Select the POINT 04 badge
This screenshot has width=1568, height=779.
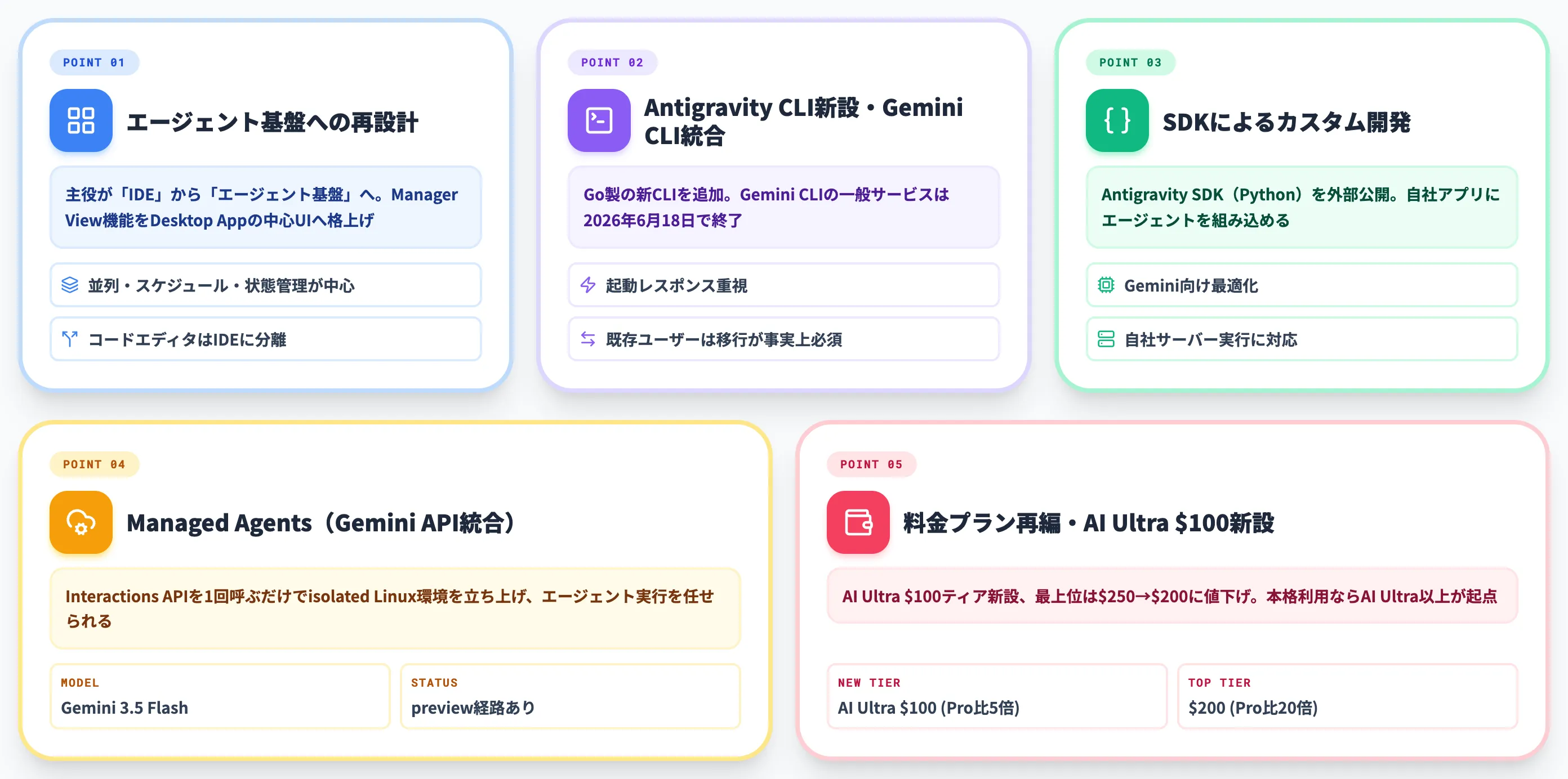click(x=95, y=464)
